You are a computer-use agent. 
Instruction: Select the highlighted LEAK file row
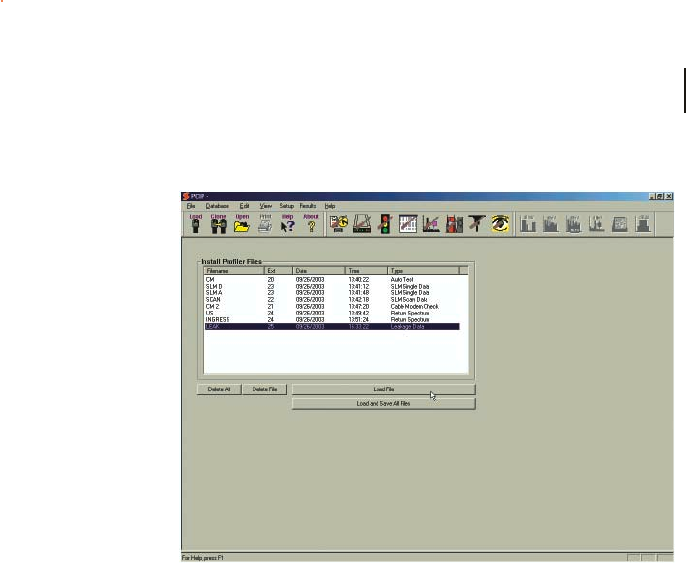[332, 327]
